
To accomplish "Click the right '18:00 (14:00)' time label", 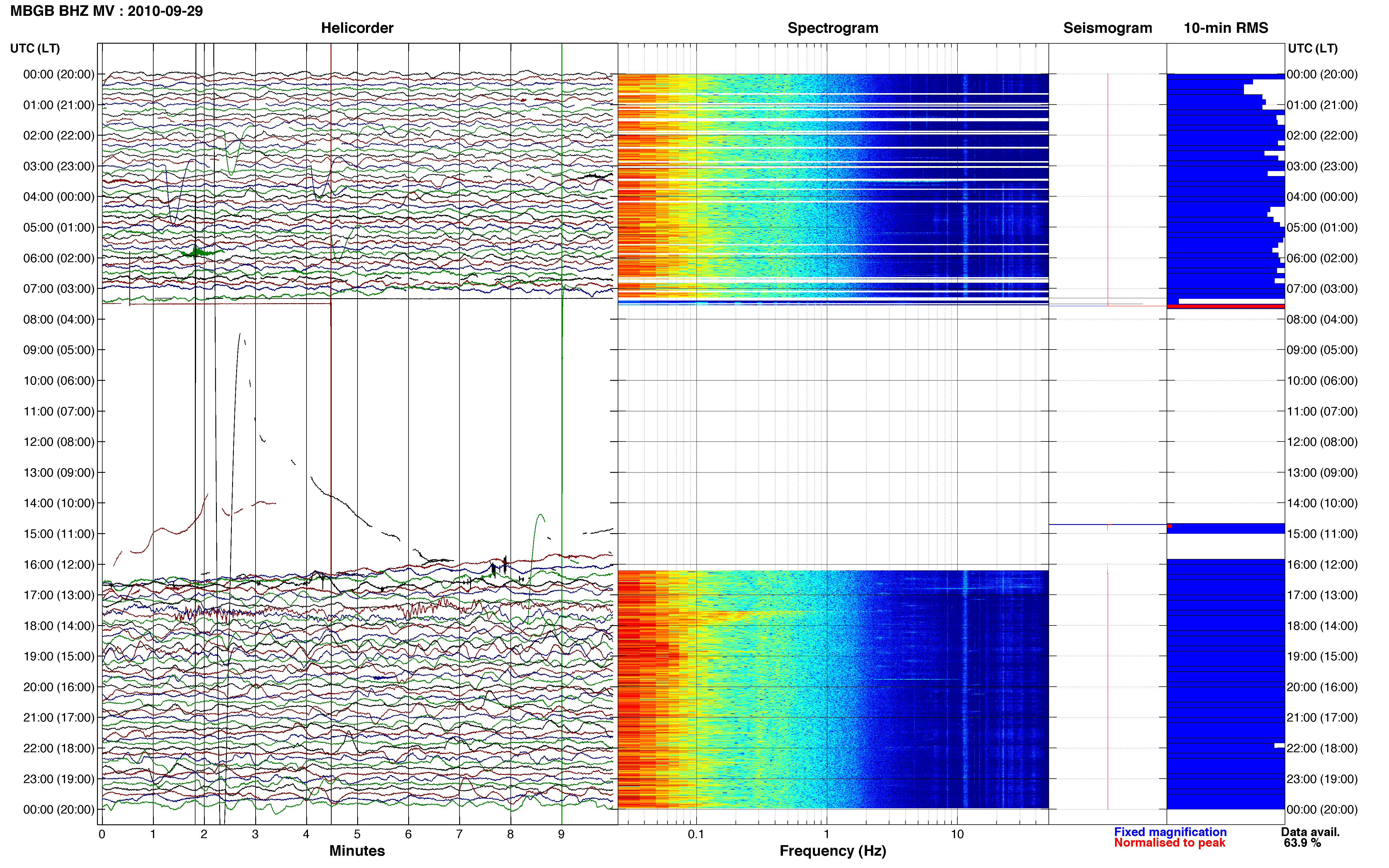I will coord(1322,626).
